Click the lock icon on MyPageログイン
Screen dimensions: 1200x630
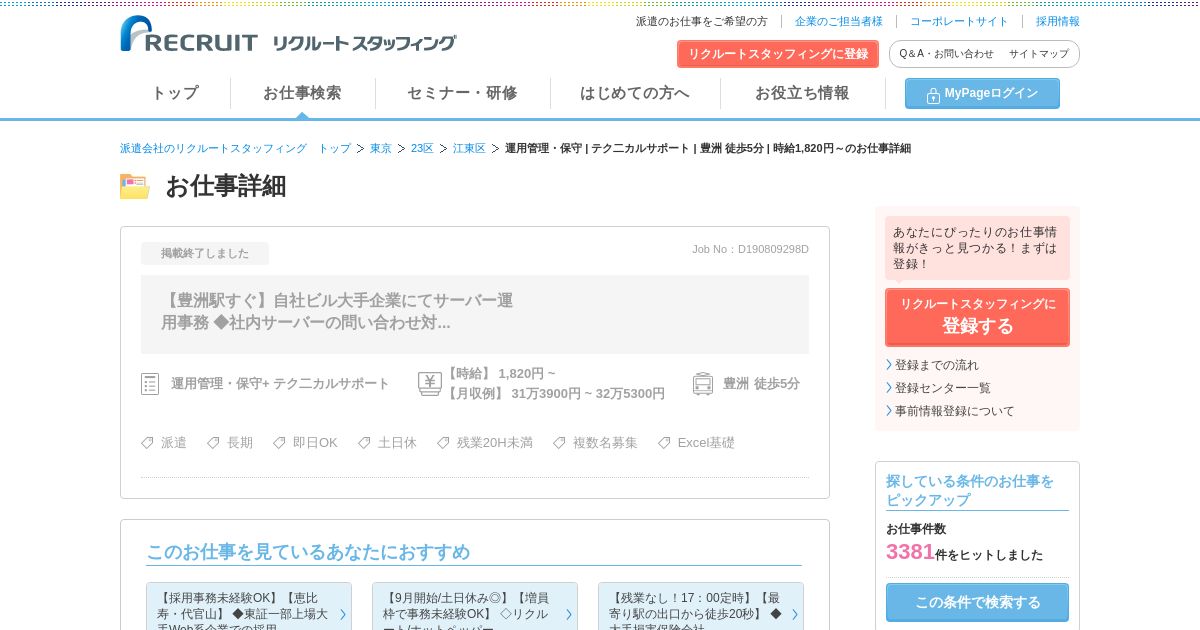(x=933, y=95)
